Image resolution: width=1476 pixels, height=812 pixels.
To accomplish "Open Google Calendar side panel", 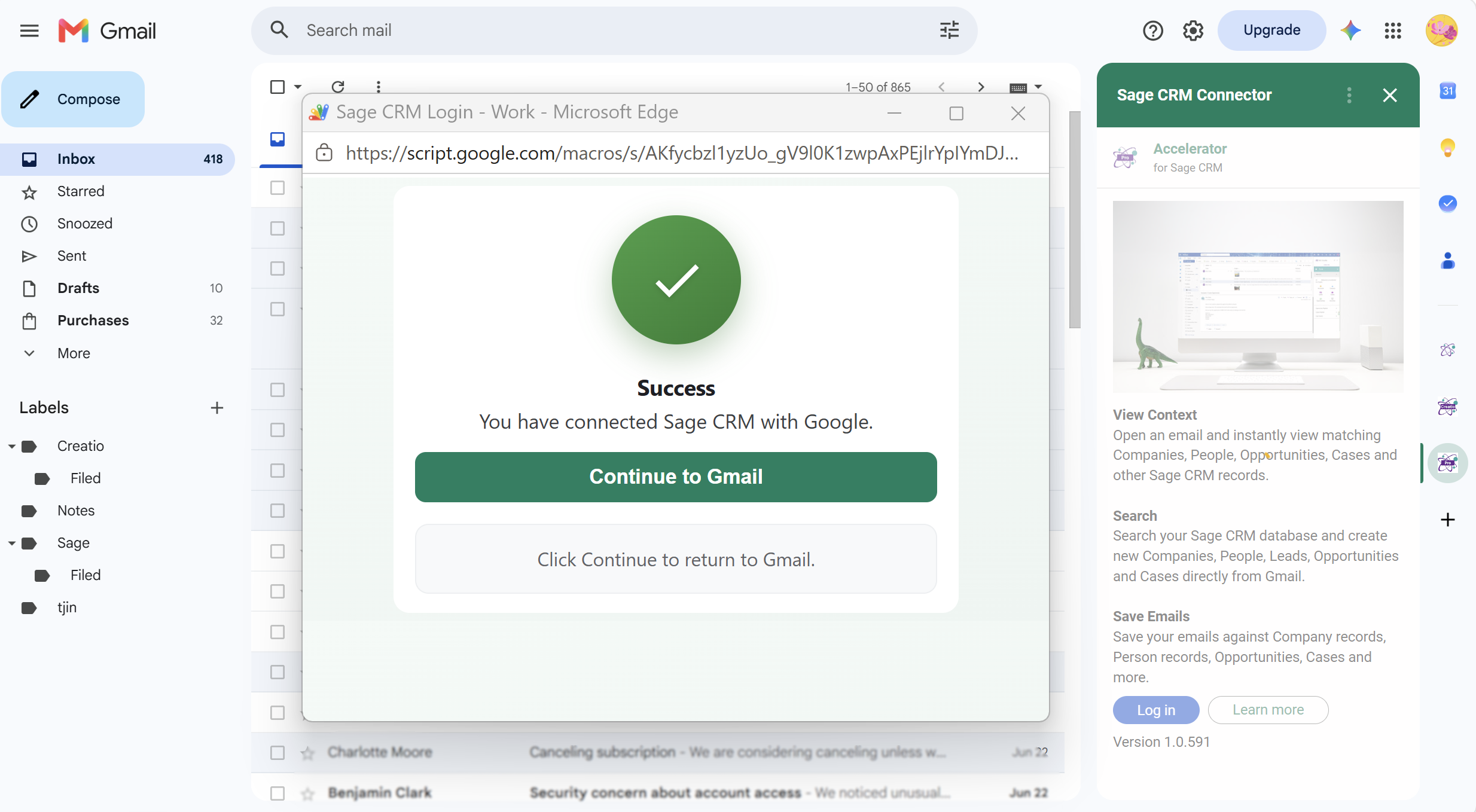I will (1447, 91).
